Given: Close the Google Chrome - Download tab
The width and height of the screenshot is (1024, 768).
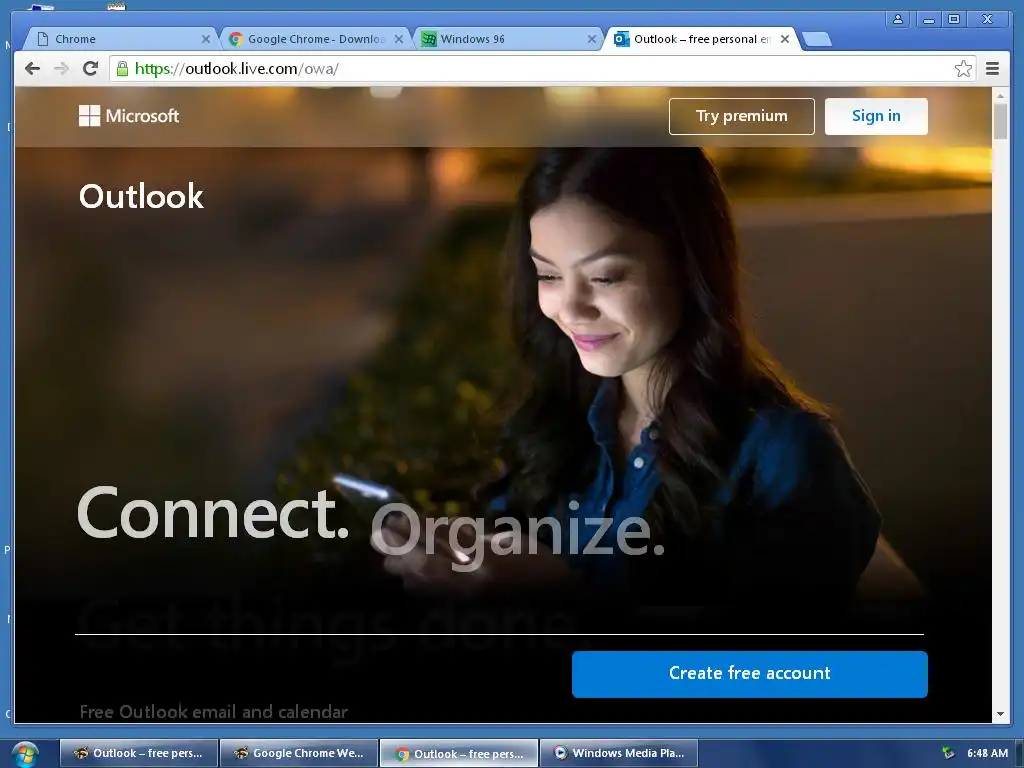Looking at the screenshot, I should [x=399, y=39].
